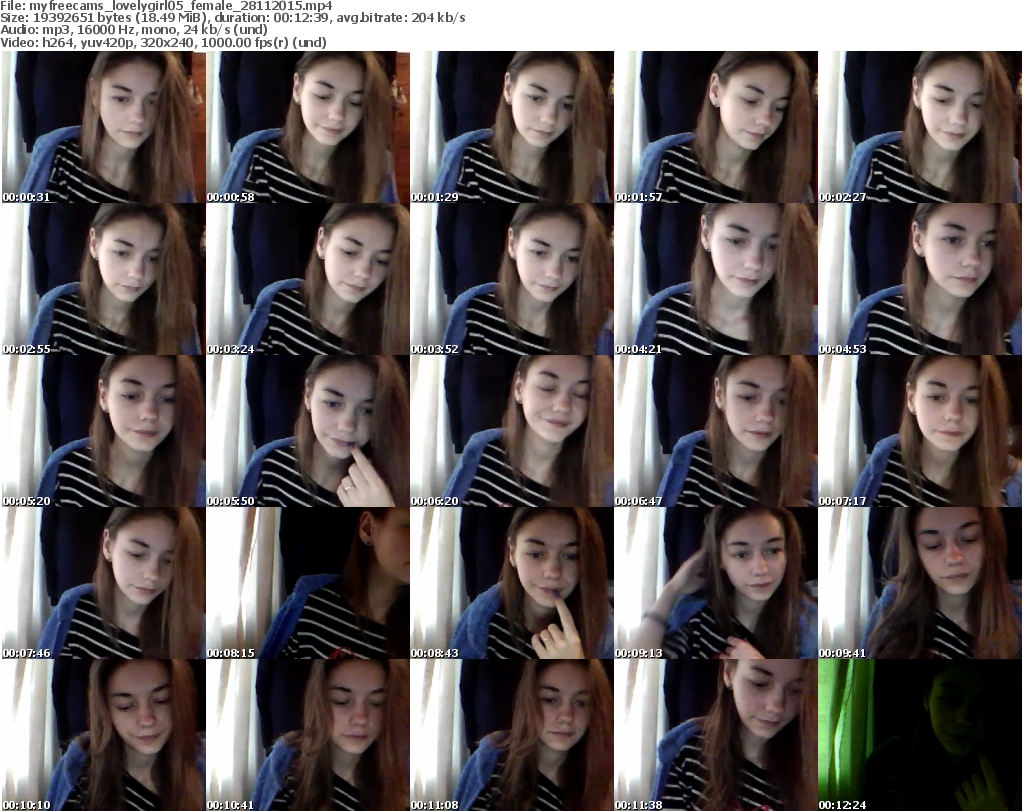Select the frame stamped 00:00:58
Viewport: 1024px width, 811px height.
pos(308,127)
